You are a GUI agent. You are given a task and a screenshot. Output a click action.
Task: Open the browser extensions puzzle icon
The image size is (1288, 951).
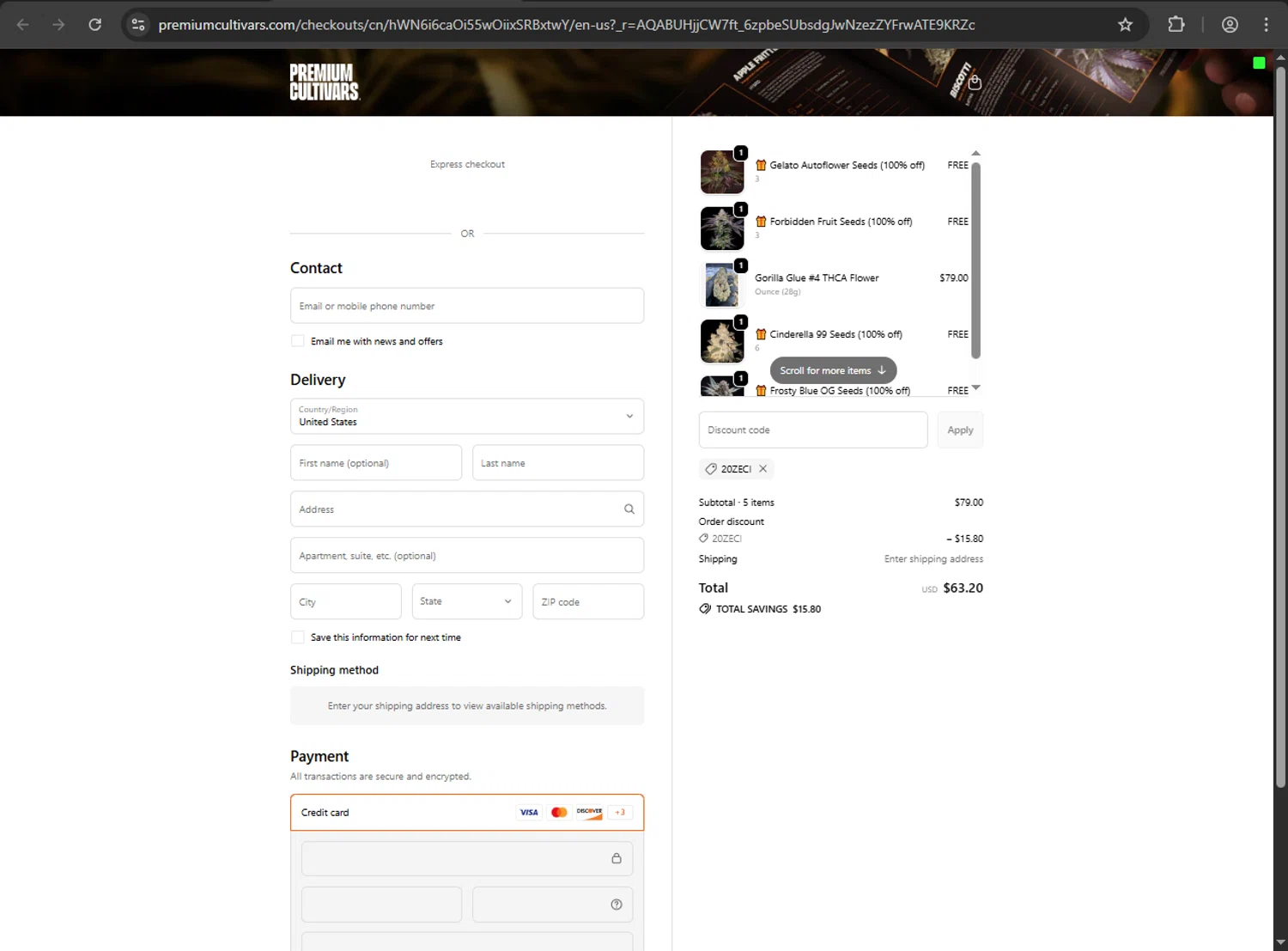coord(1176,25)
